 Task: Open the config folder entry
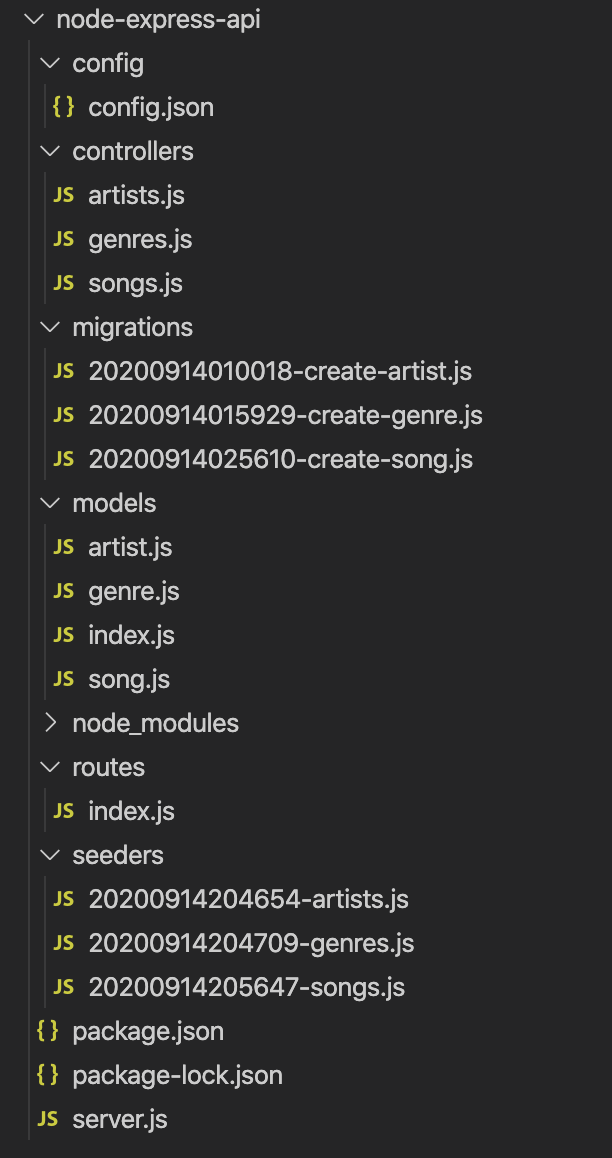[108, 63]
